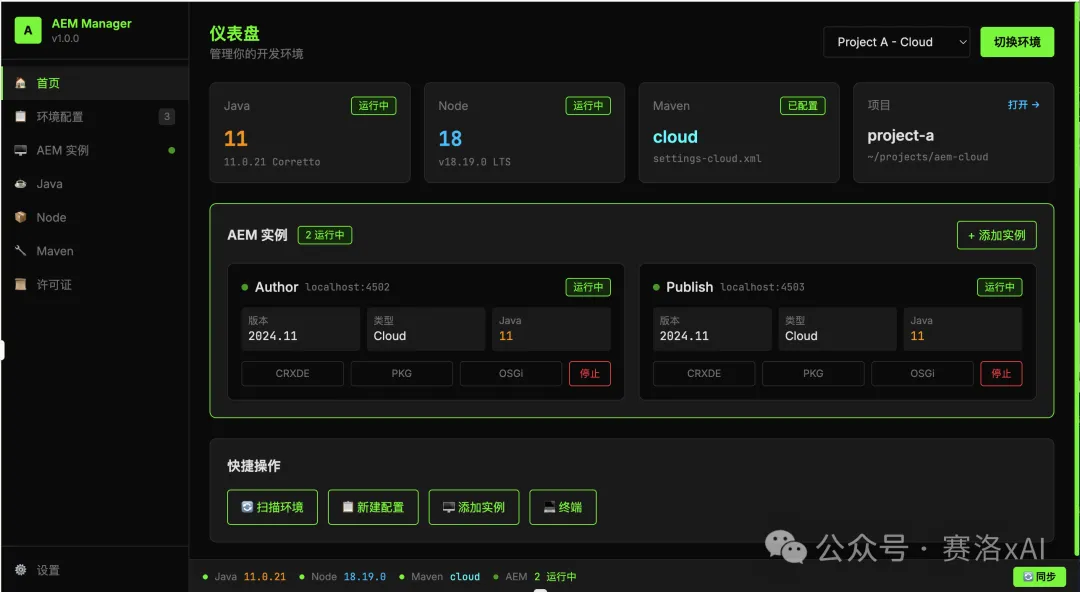Click the 3 badge on 环境配置

pos(167,117)
